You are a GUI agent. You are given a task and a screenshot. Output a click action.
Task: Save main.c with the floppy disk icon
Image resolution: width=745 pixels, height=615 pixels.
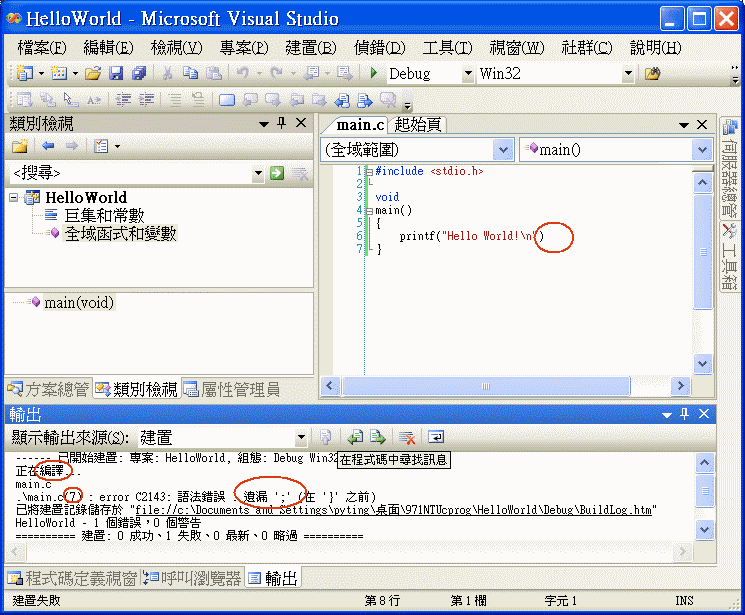click(x=116, y=73)
